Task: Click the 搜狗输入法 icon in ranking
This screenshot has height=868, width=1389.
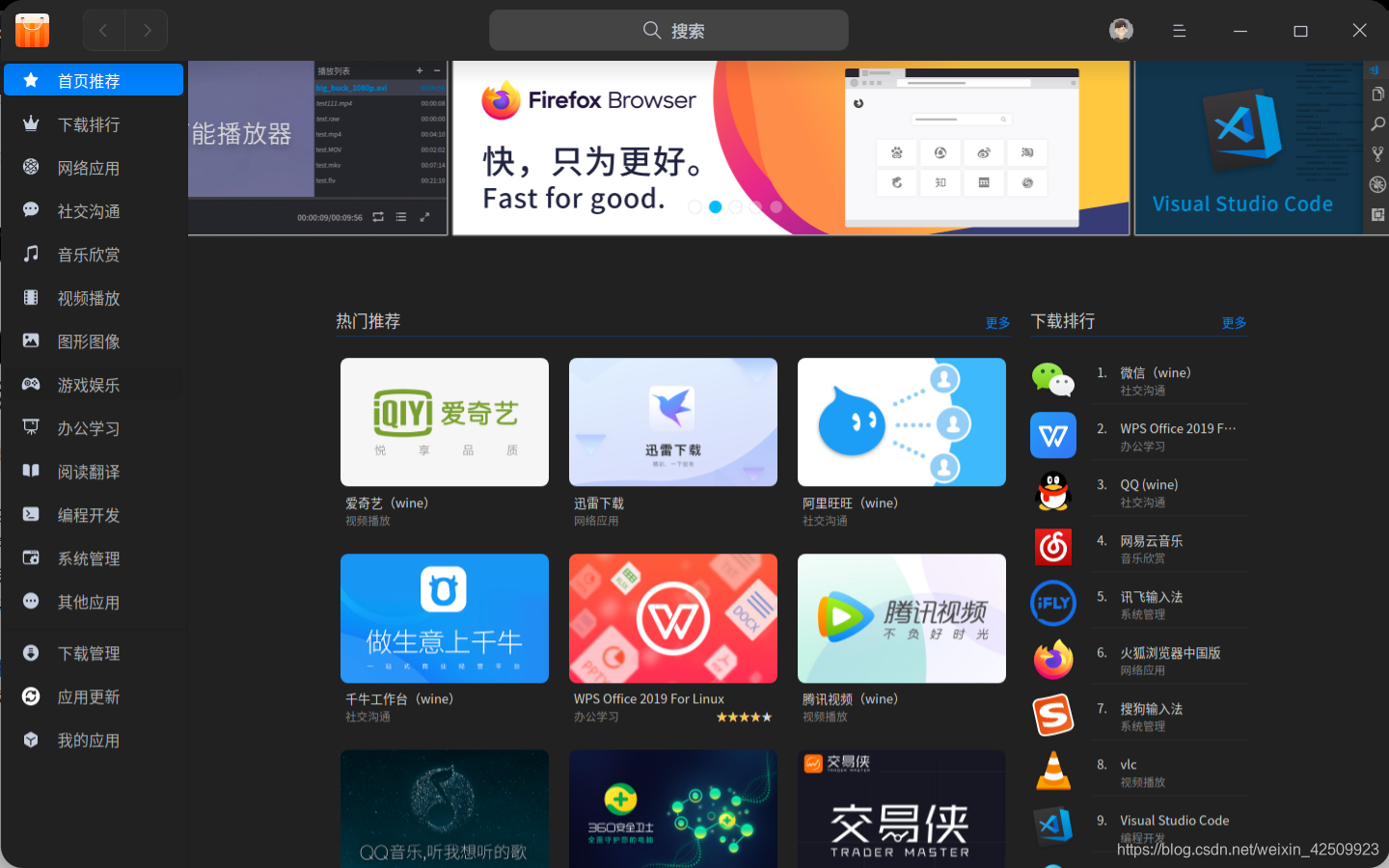Action: pyautogui.click(x=1053, y=716)
